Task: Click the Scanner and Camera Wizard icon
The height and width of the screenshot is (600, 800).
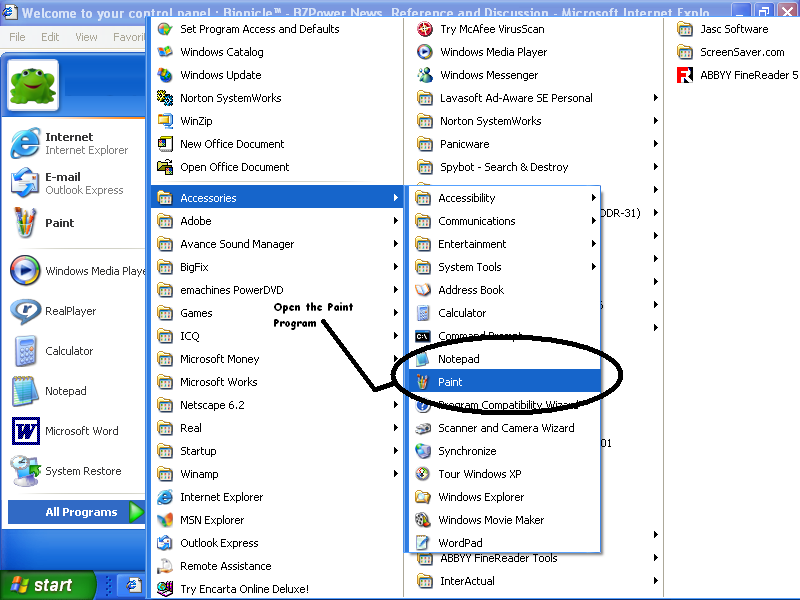Action: coord(422,428)
